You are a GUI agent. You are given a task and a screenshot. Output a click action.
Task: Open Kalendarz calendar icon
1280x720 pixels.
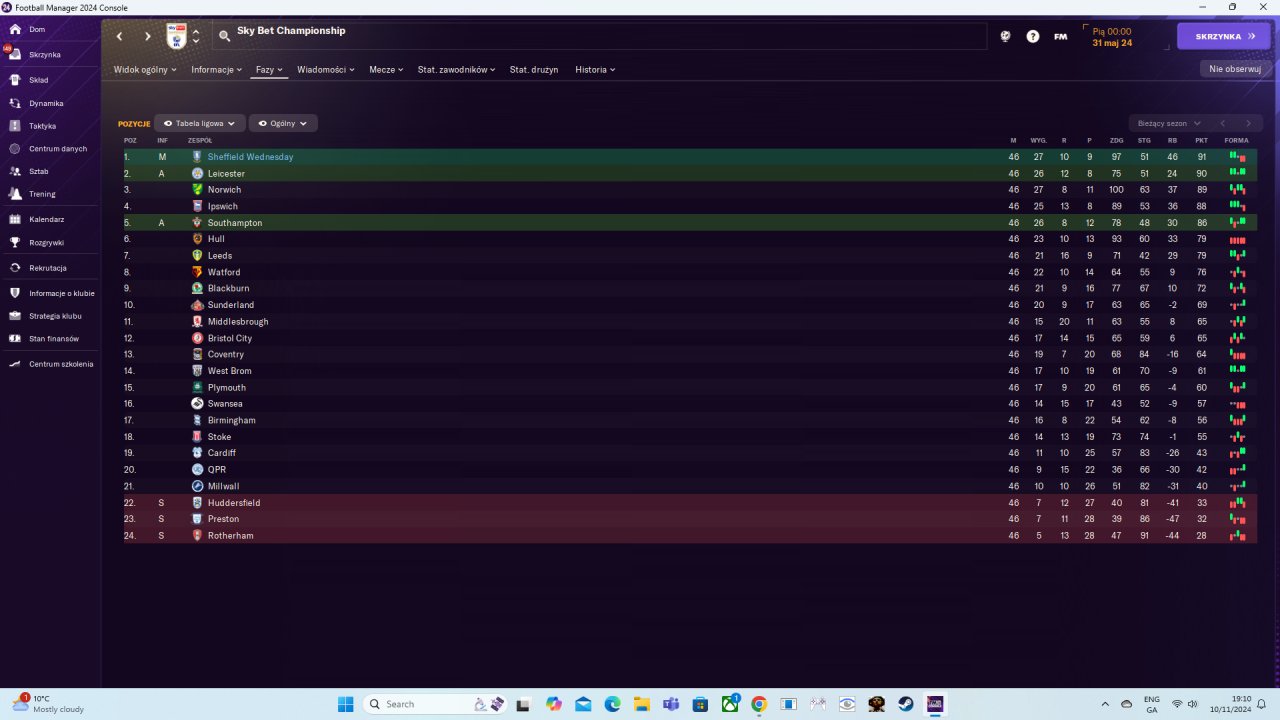tap(15, 219)
